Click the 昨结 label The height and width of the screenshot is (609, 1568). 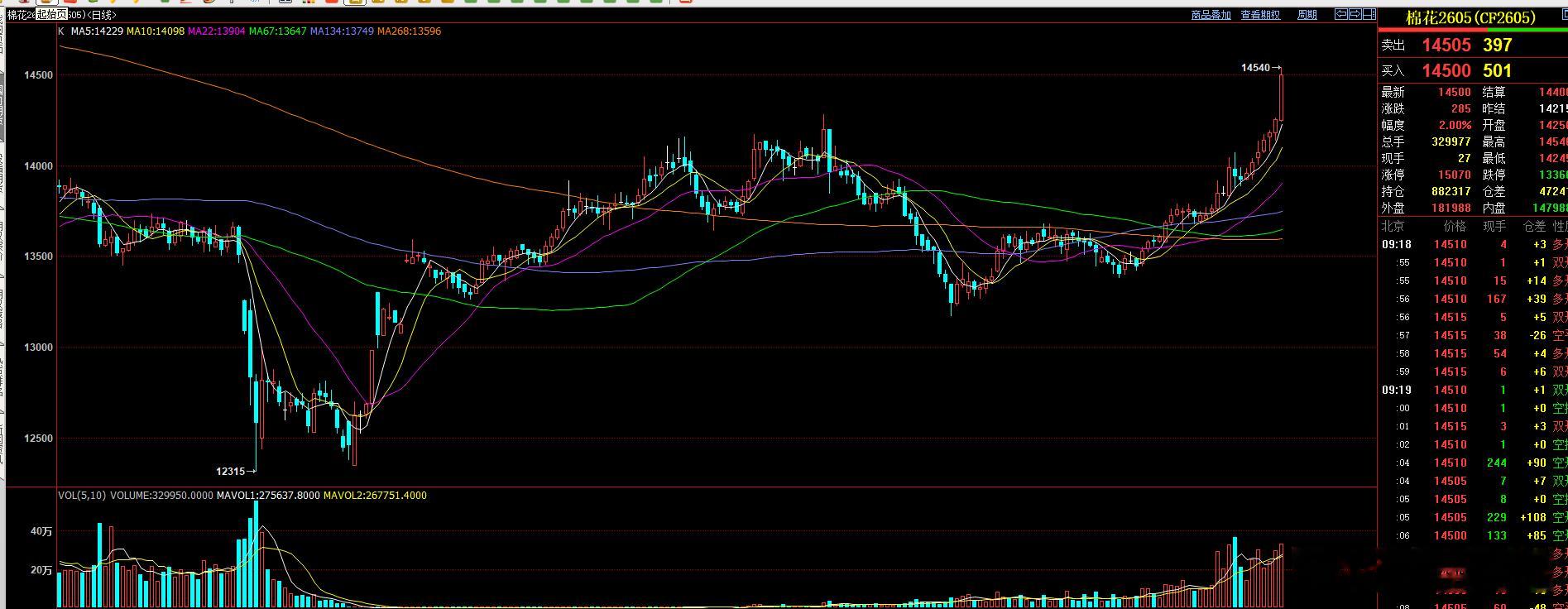click(x=1494, y=109)
